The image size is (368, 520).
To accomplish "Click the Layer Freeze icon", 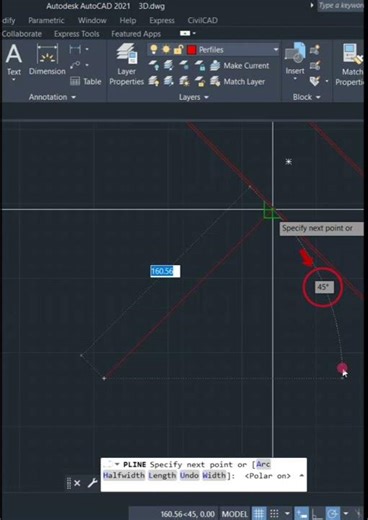I will (184, 65).
